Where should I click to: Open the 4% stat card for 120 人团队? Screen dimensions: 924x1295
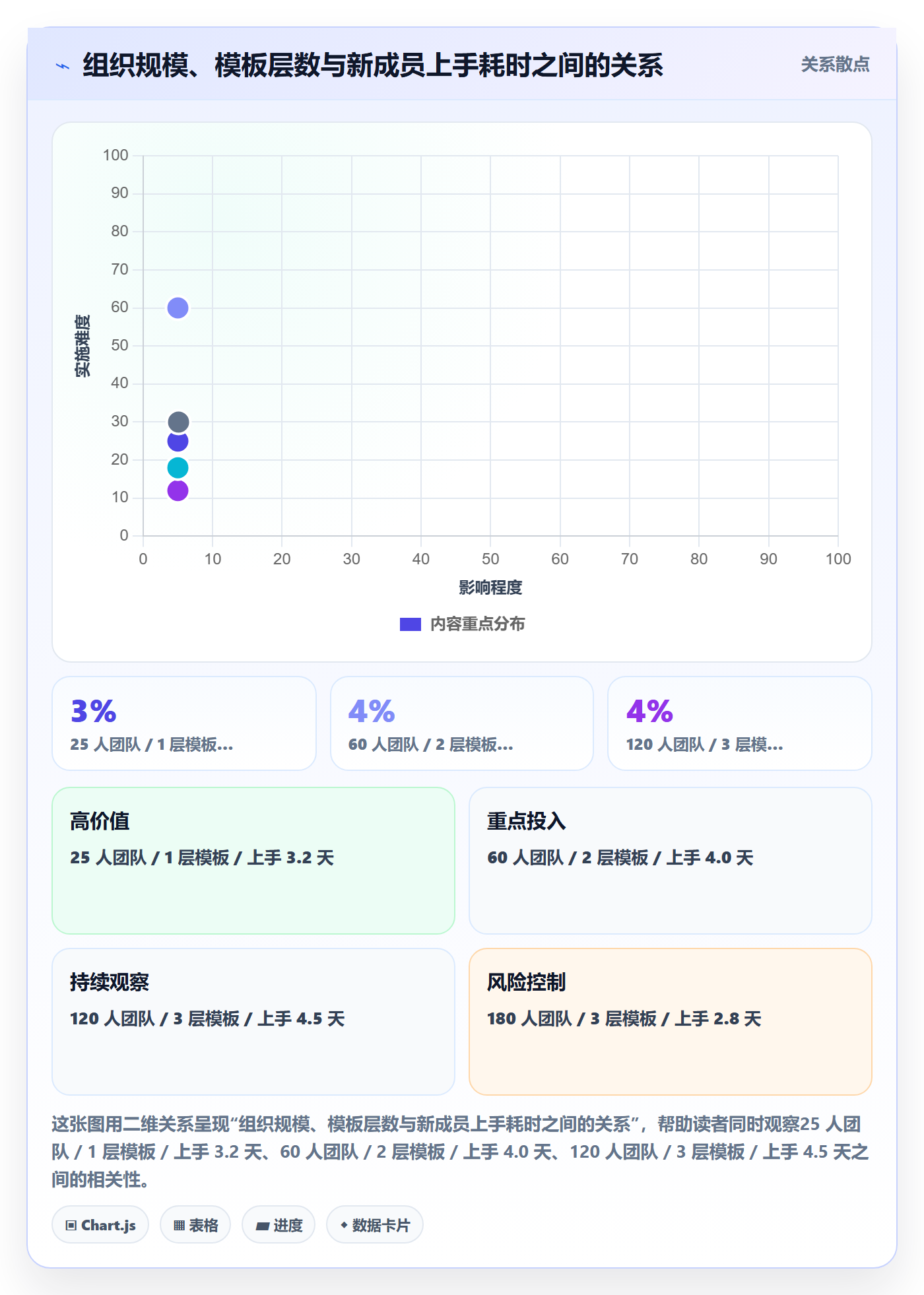point(740,723)
